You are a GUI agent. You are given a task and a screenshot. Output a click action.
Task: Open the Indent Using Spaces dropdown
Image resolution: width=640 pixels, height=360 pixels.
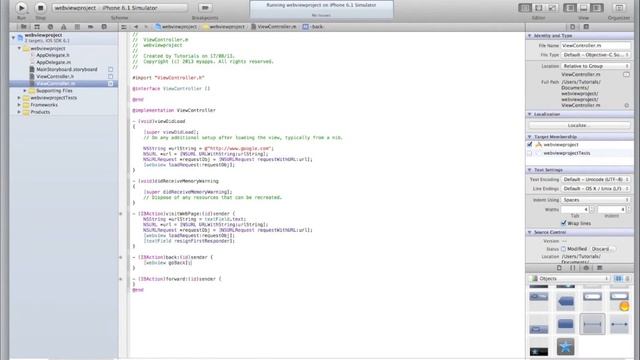click(x=596, y=200)
